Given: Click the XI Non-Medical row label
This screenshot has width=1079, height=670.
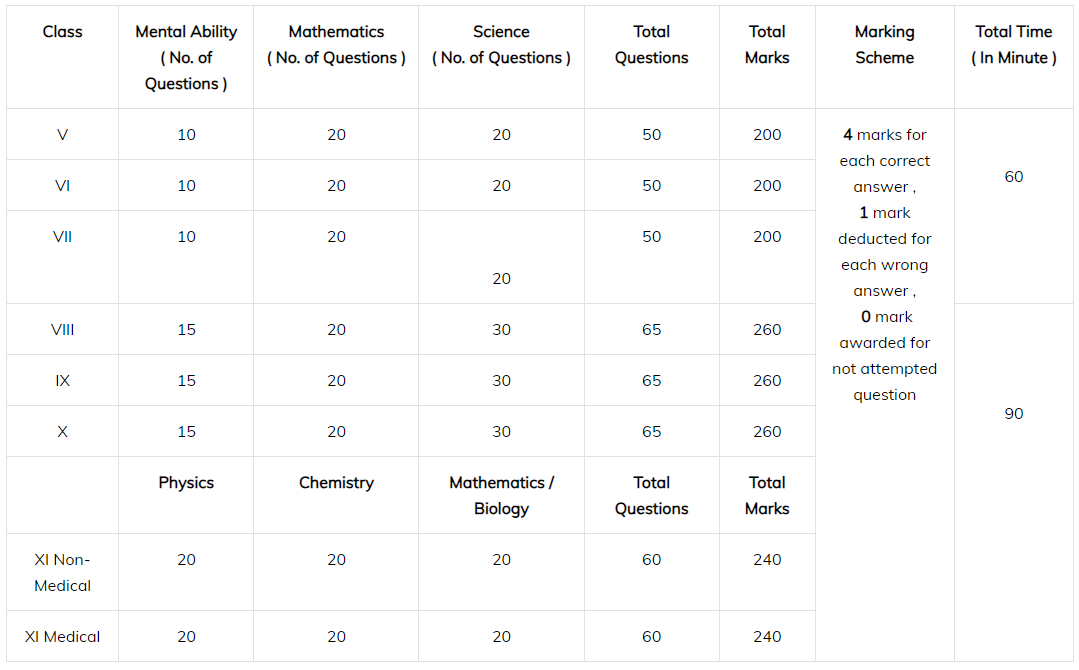Looking at the screenshot, I should pos(62,573).
